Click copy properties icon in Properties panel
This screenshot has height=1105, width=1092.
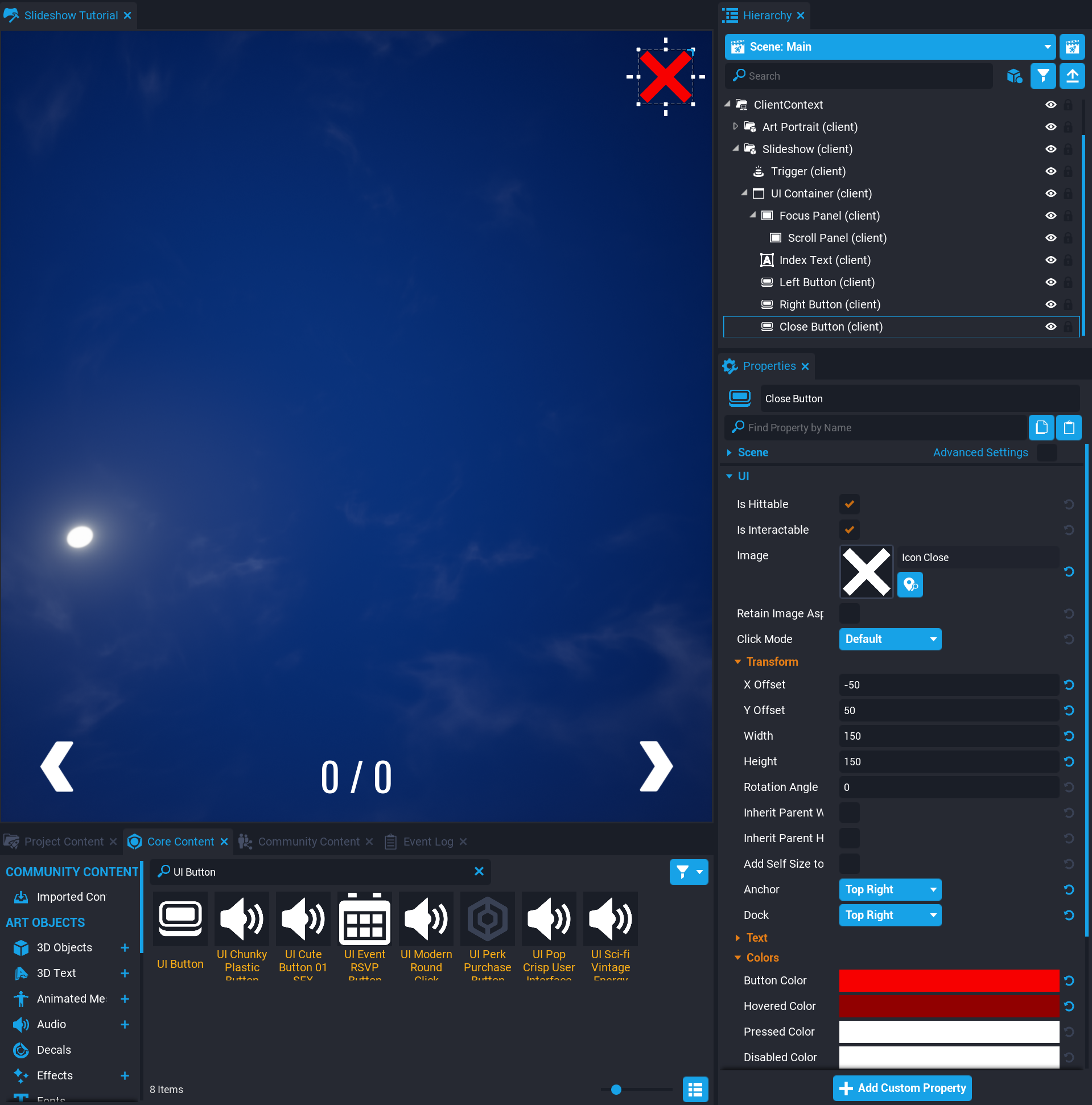coord(1041,427)
